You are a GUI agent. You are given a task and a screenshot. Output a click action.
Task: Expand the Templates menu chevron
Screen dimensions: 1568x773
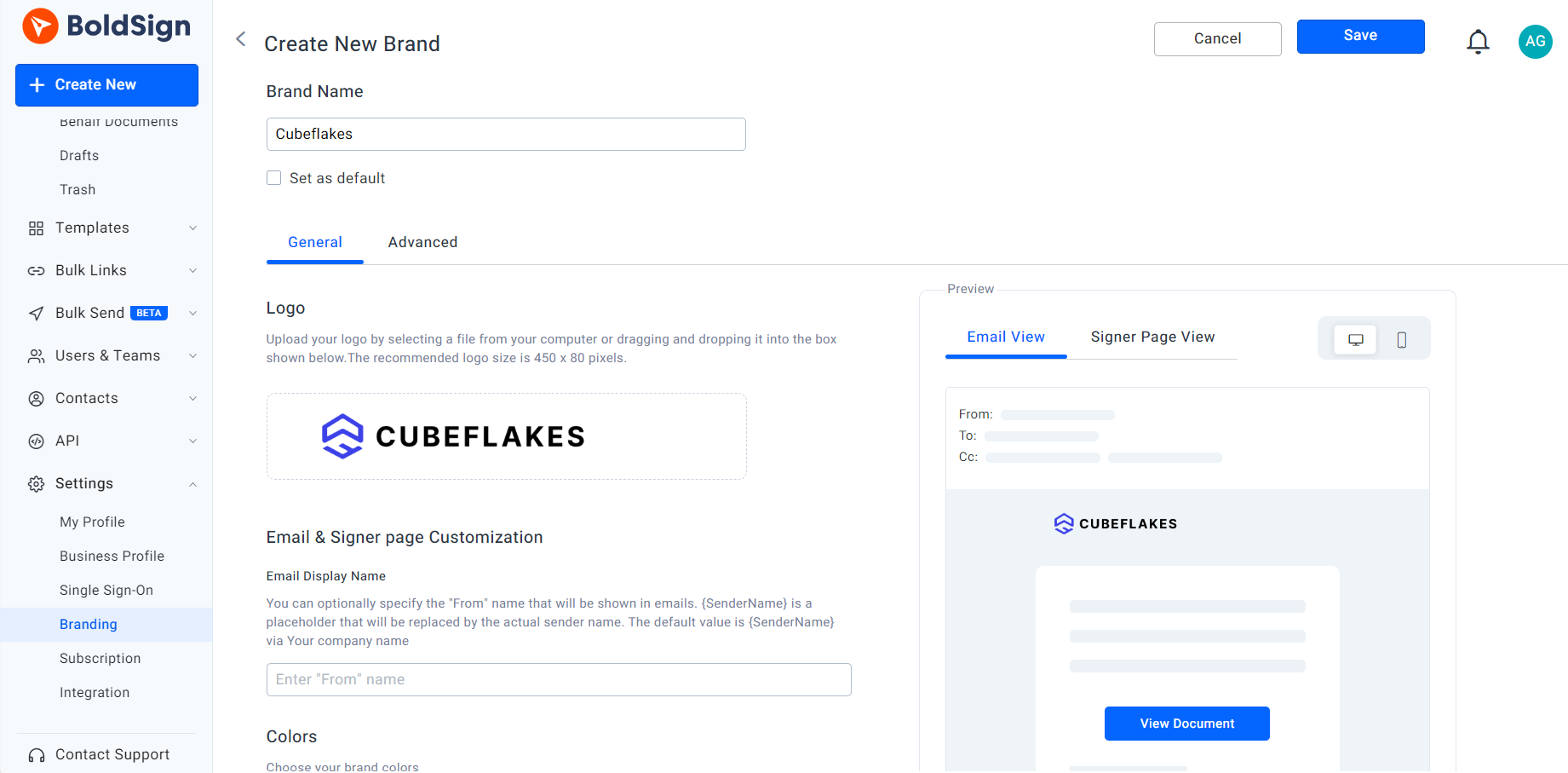point(192,228)
